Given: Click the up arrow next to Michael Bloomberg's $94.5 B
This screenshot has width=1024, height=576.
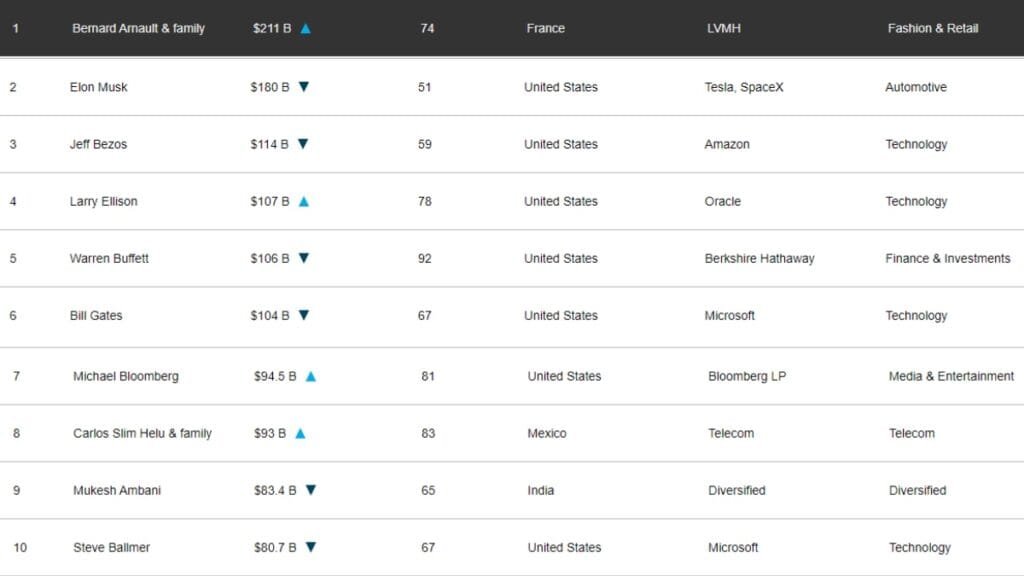Looking at the screenshot, I should pyautogui.click(x=311, y=377).
